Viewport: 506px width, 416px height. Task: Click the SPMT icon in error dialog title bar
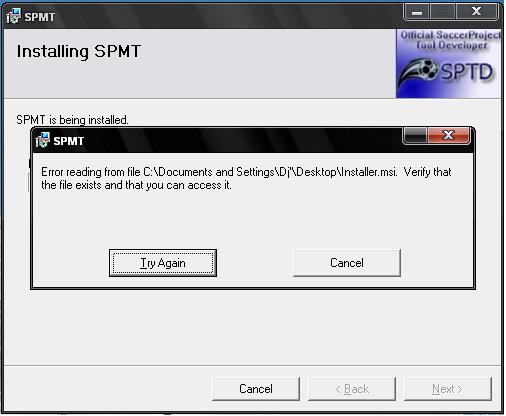click(x=42, y=140)
